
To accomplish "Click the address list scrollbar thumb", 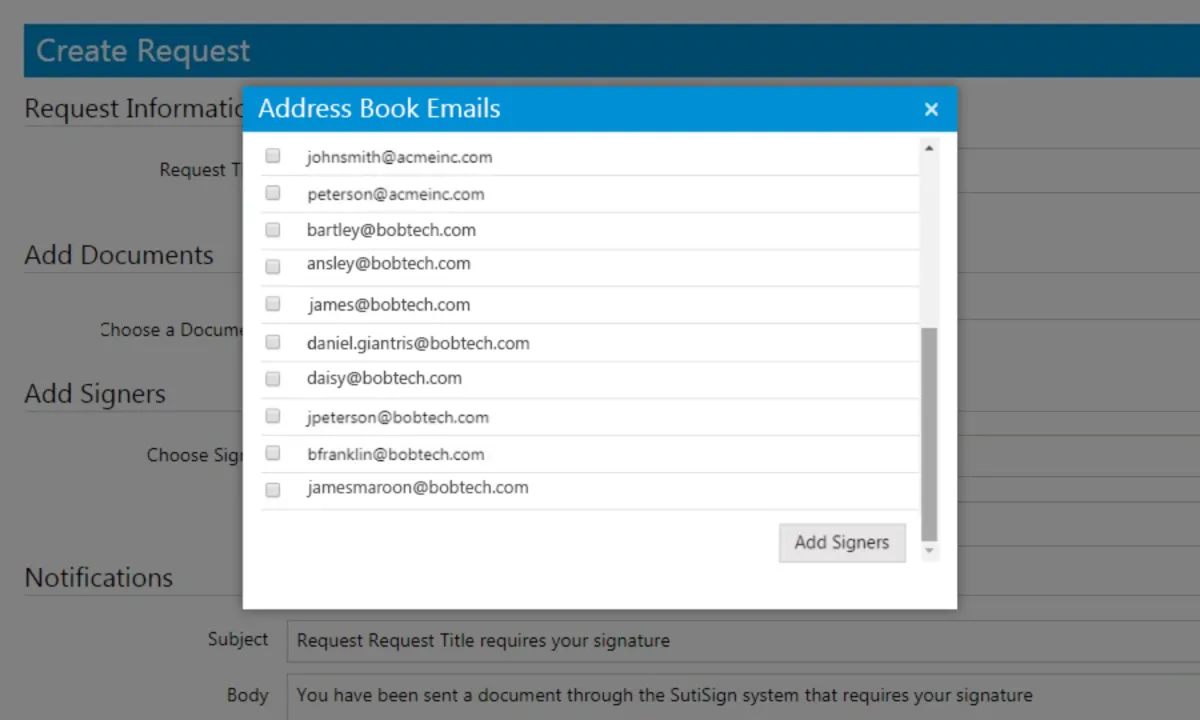I will point(929,434).
